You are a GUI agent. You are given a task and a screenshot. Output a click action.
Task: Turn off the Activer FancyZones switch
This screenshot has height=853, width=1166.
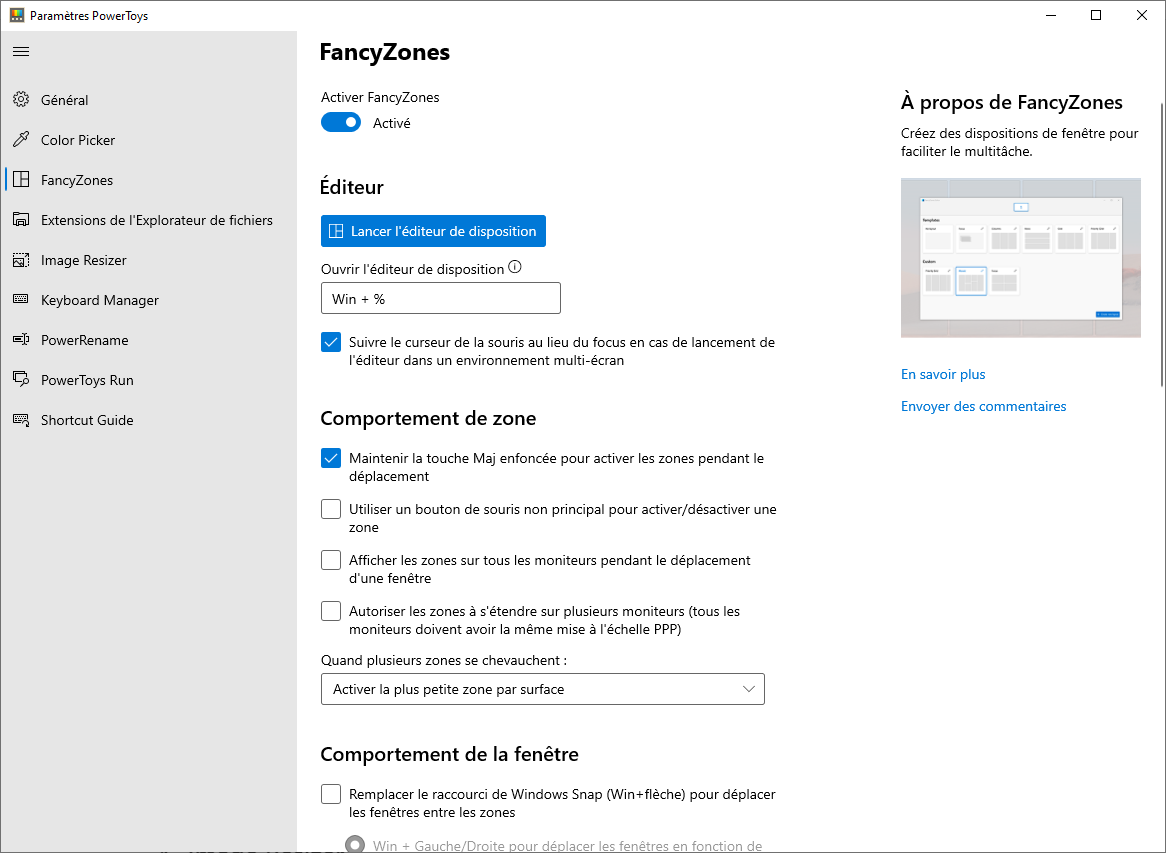pyautogui.click(x=341, y=123)
